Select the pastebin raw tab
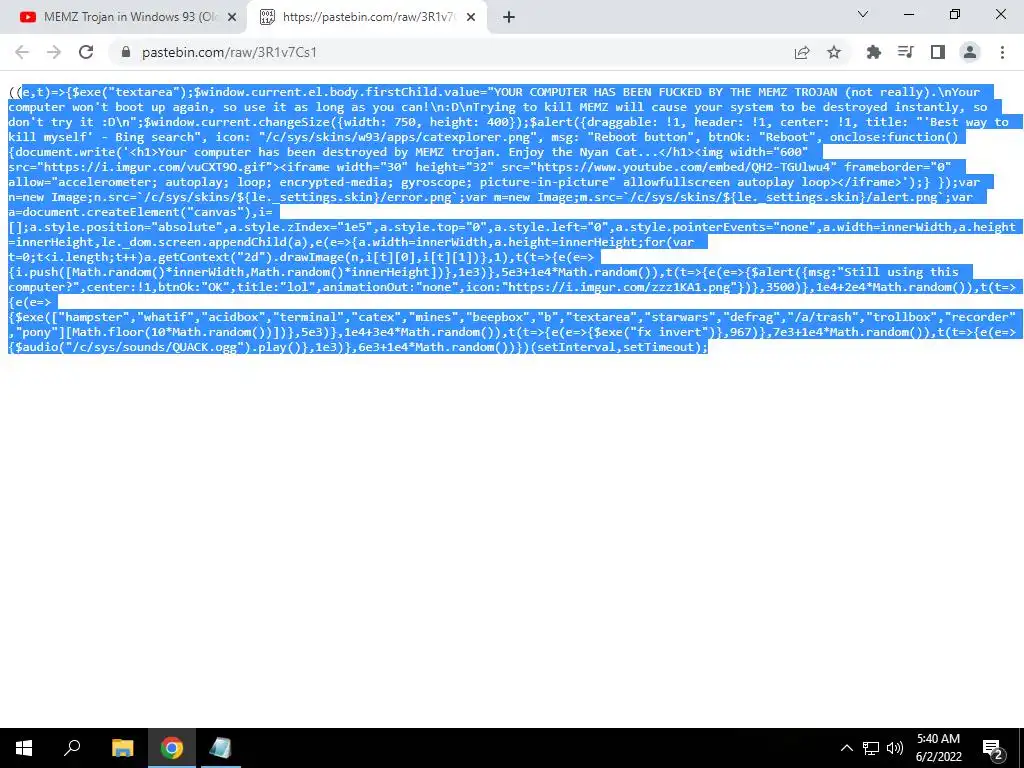The image size is (1024, 768). click(366, 17)
